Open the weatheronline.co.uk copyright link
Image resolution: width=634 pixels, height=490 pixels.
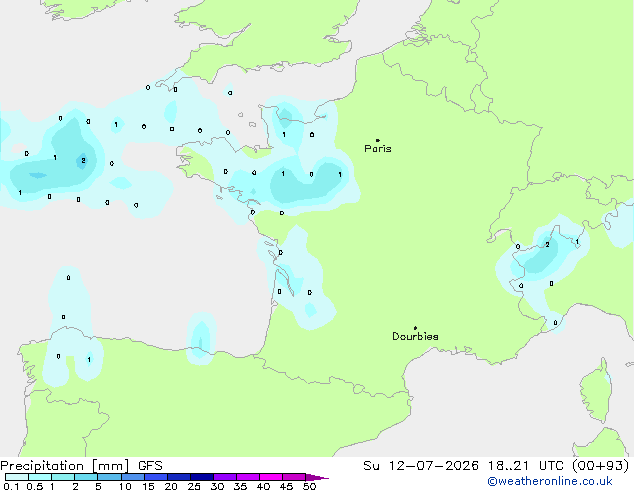coord(550,481)
